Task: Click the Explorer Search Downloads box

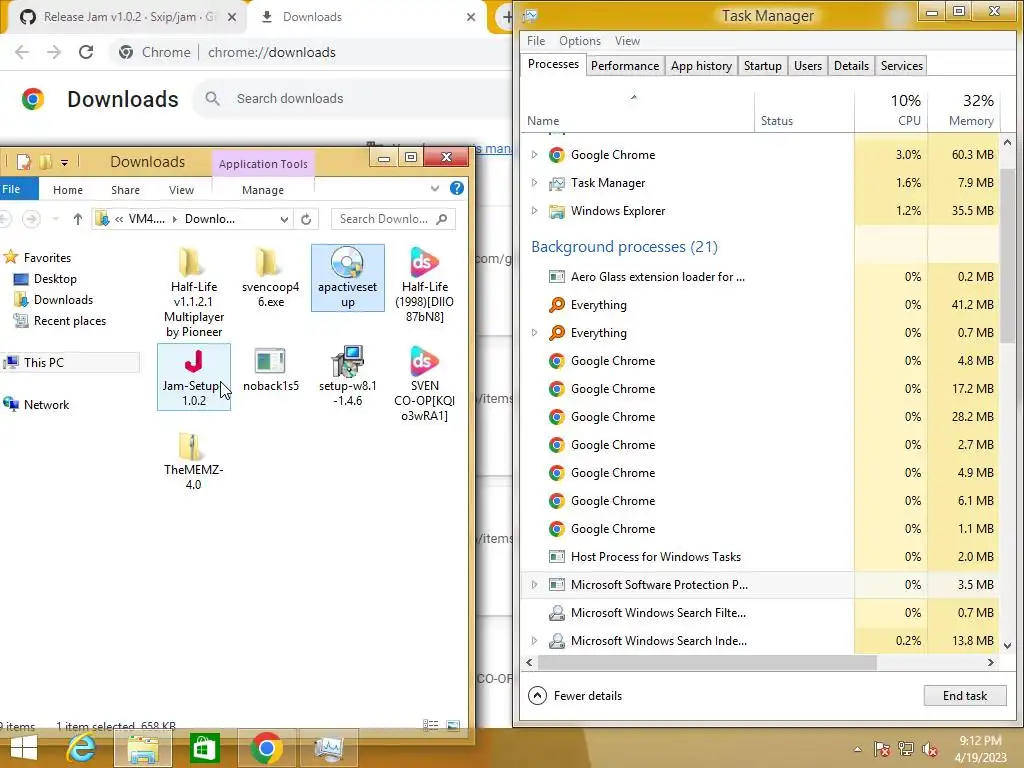Action: click(x=393, y=219)
